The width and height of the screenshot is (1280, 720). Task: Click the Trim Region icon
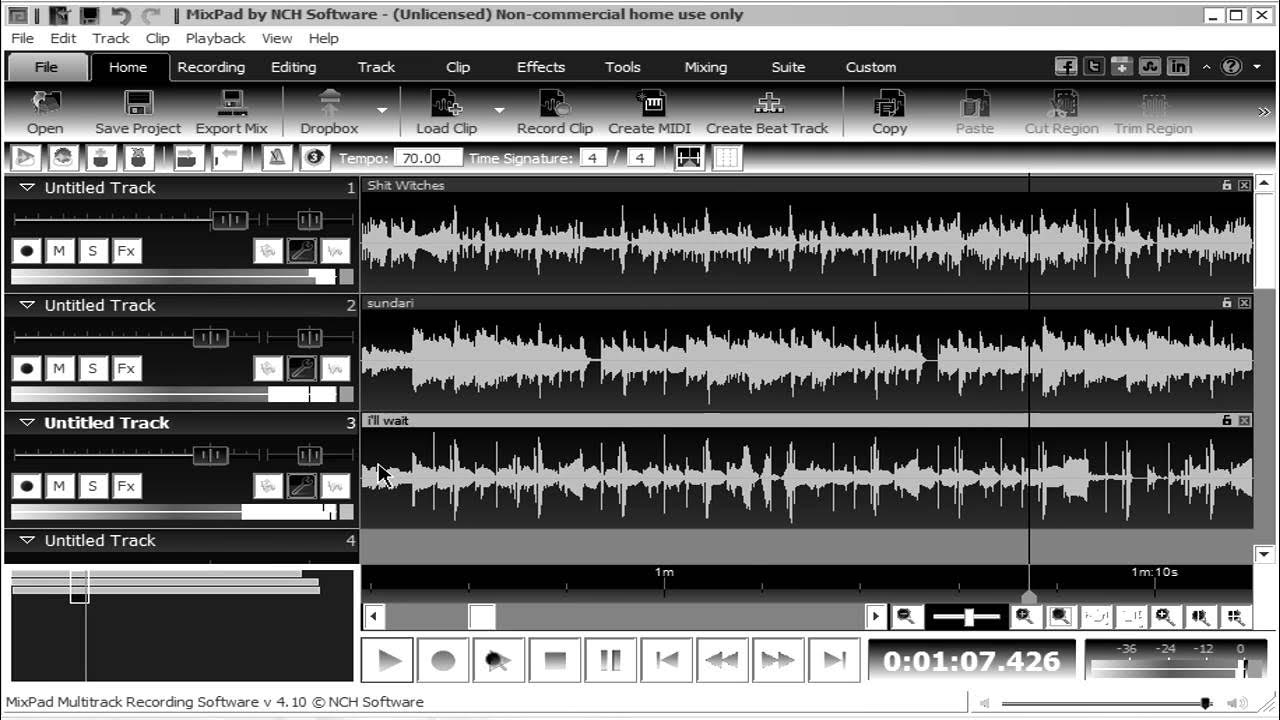[x=1153, y=104]
